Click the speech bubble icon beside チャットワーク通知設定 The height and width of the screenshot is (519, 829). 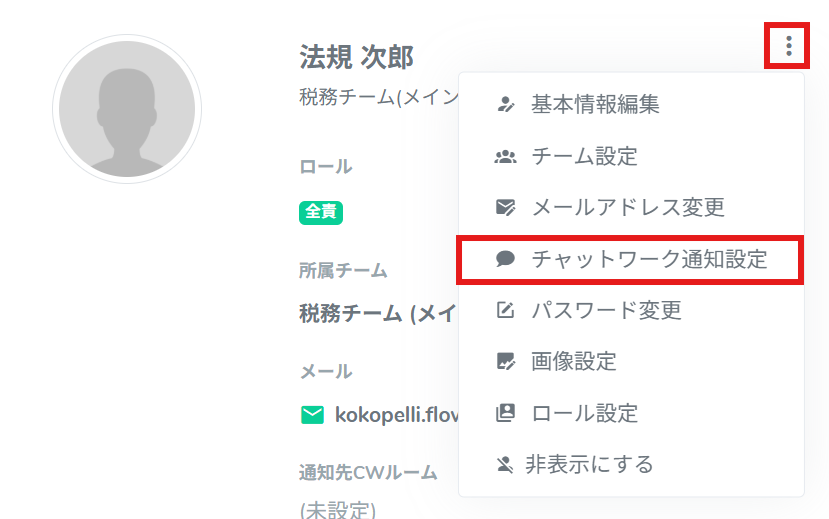click(506, 259)
